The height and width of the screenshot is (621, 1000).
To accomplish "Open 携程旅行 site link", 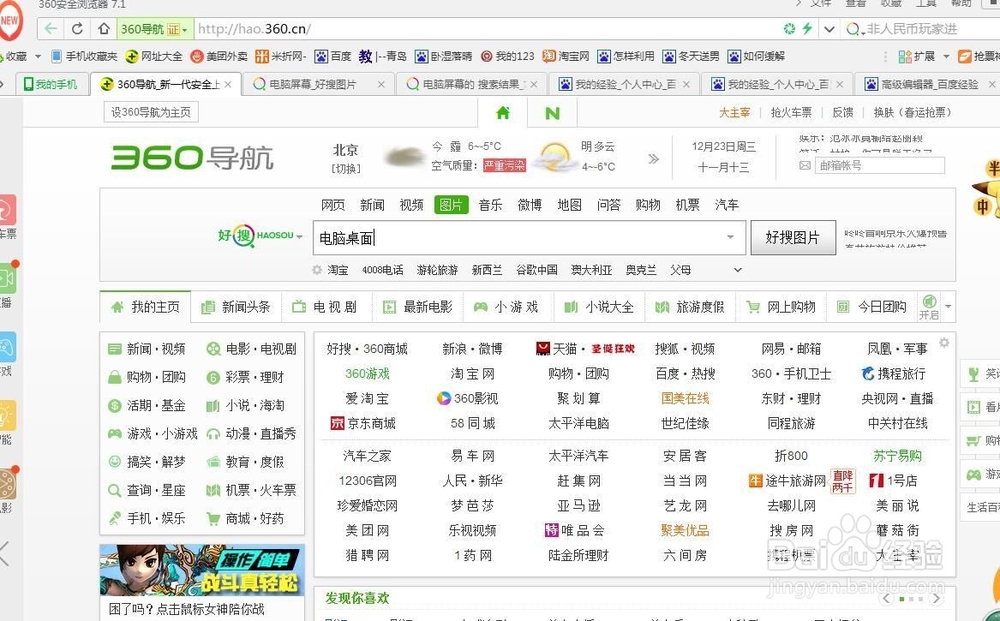I will pyautogui.click(x=893, y=374).
